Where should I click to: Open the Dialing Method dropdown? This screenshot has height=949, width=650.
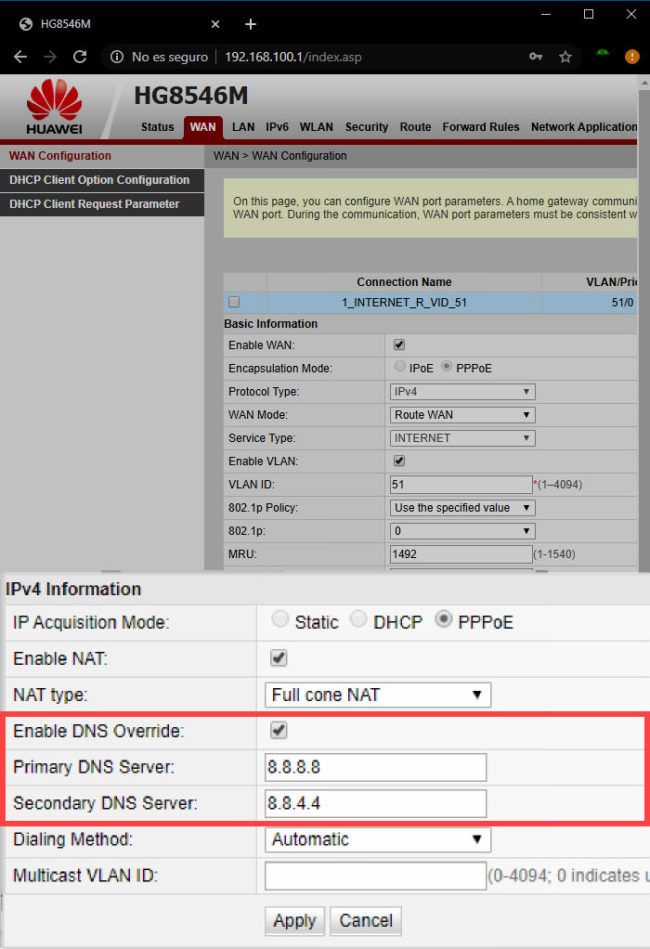(378, 839)
